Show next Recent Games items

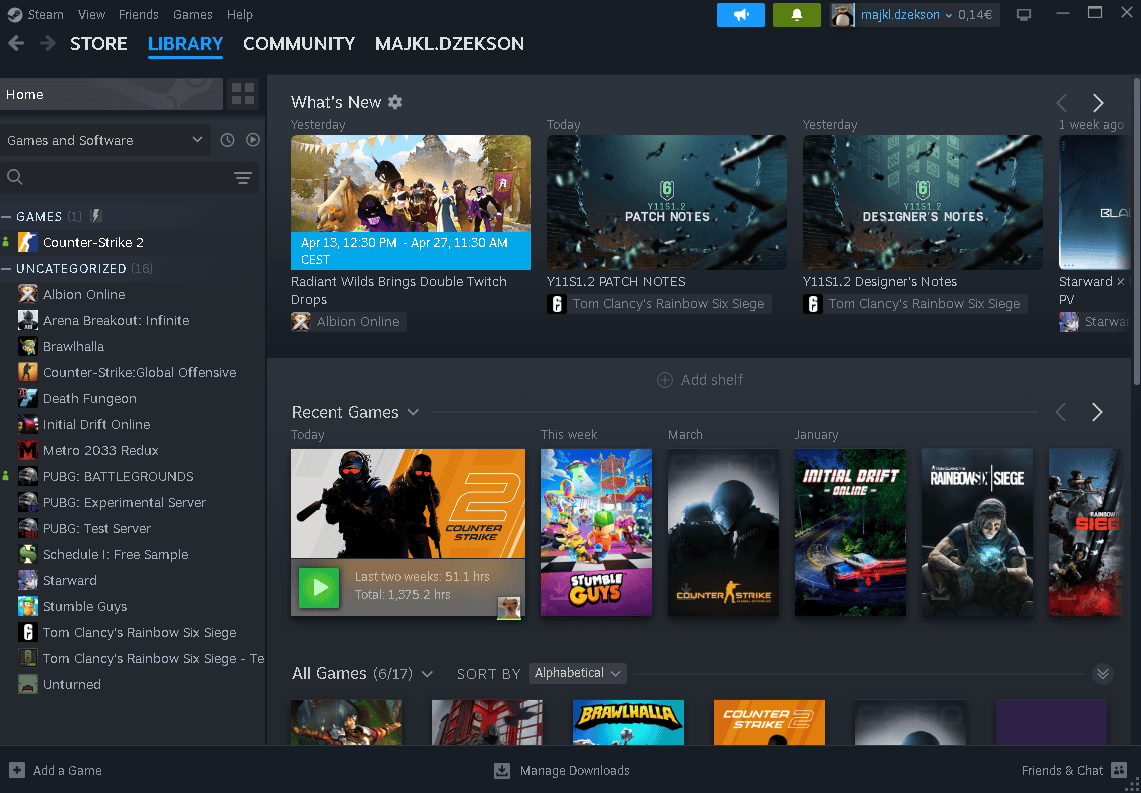1097,413
